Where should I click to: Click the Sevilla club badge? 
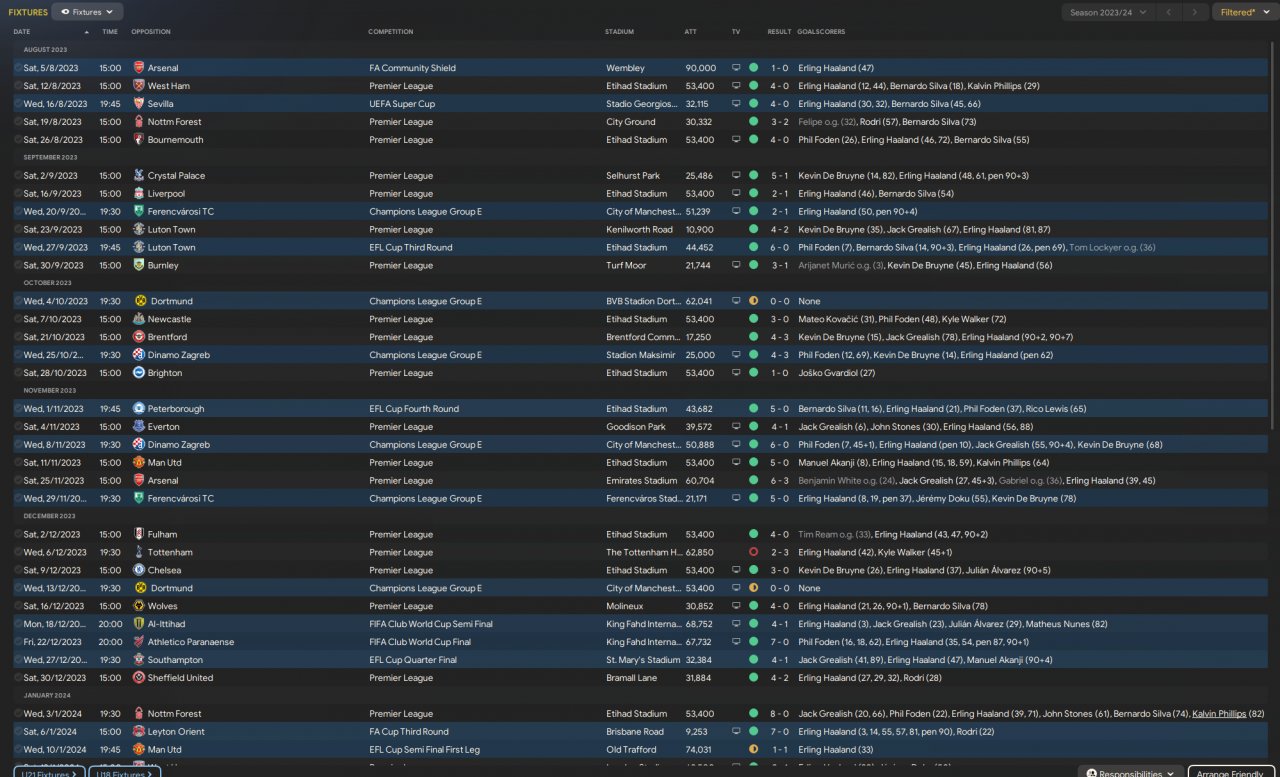point(139,104)
